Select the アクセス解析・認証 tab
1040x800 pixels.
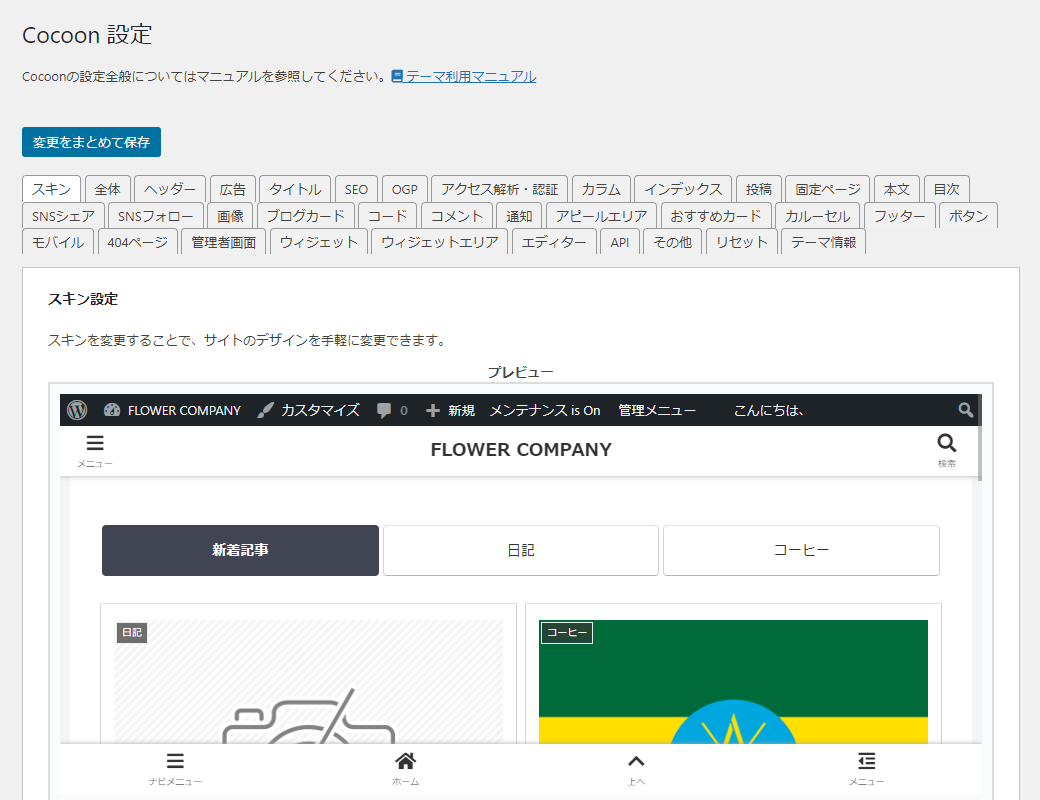500,189
